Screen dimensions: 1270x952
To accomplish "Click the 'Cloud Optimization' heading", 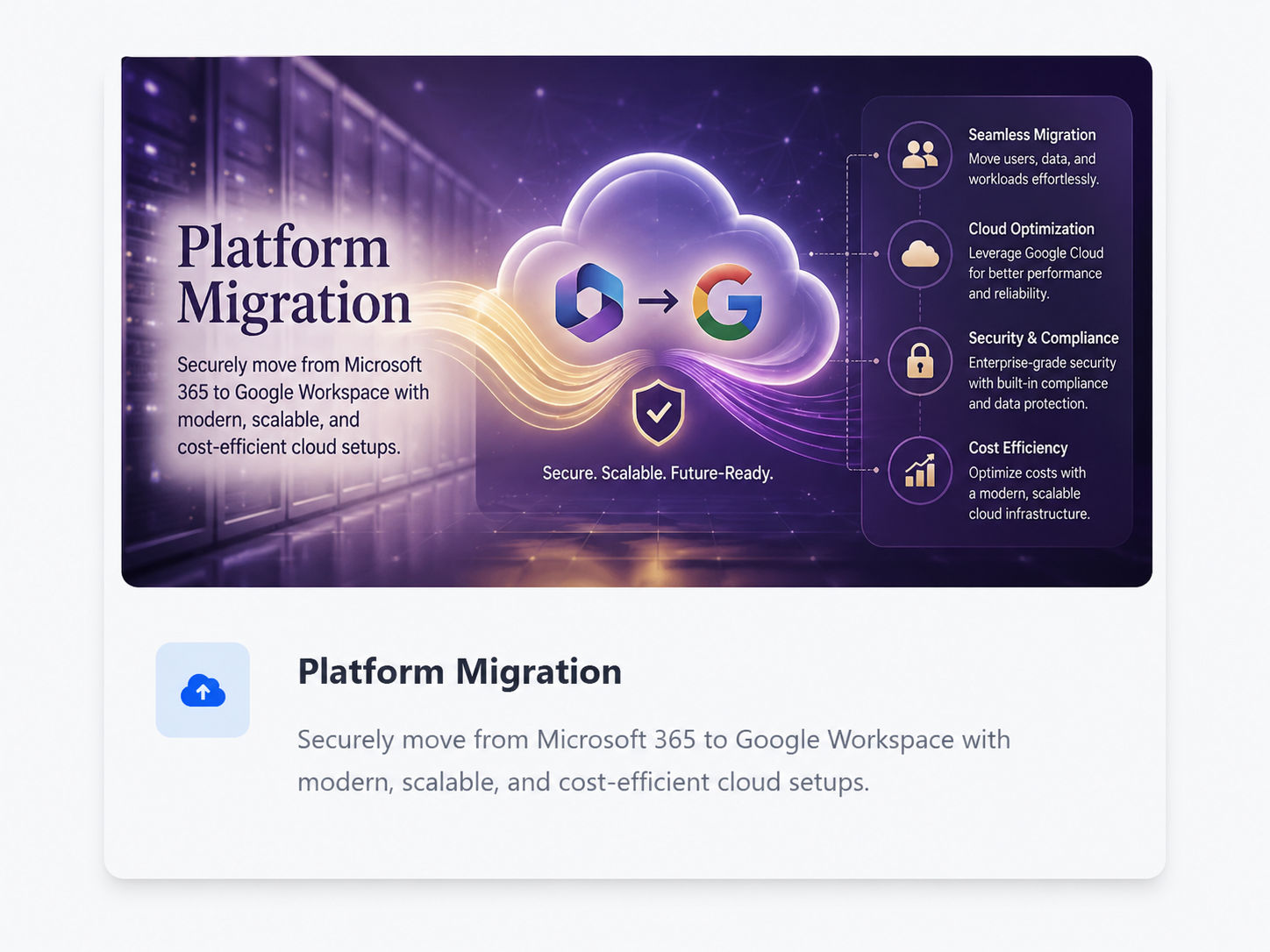I will click(x=1031, y=229).
